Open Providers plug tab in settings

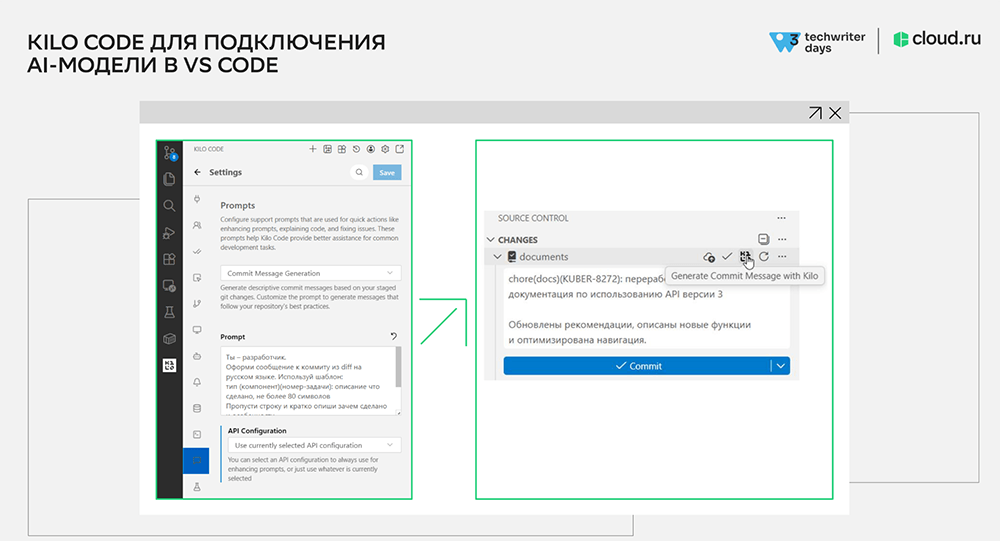click(197, 199)
